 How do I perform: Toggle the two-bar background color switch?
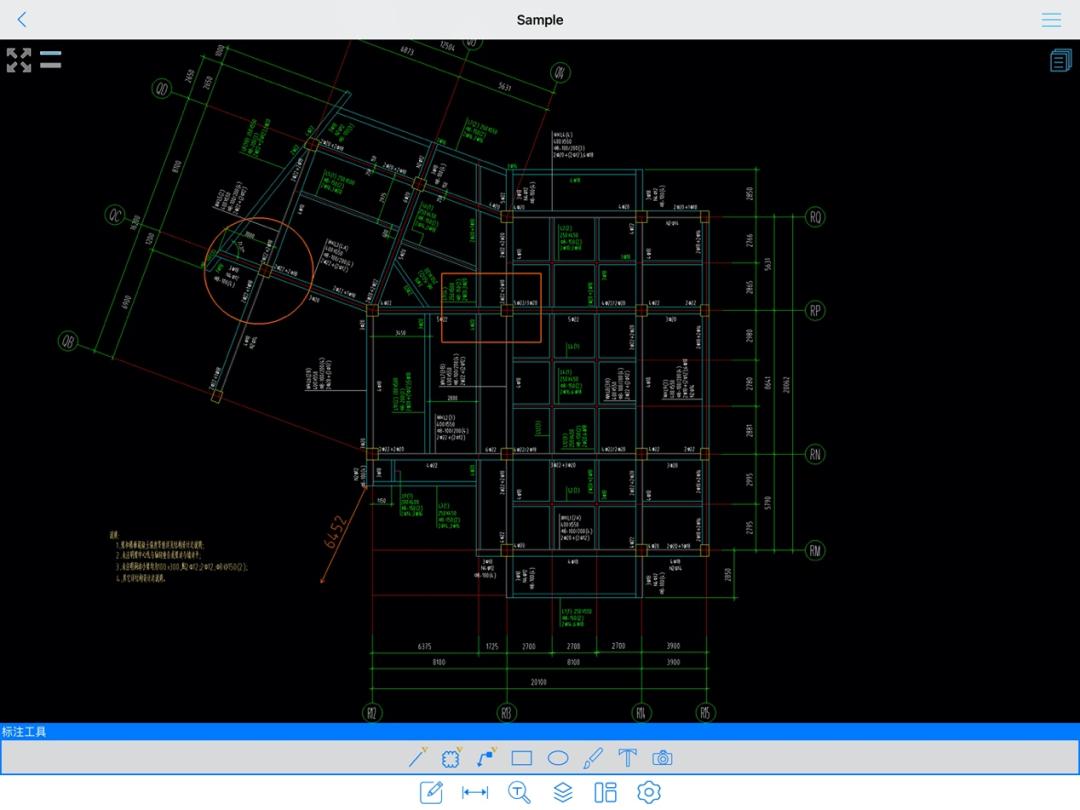click(x=51, y=60)
